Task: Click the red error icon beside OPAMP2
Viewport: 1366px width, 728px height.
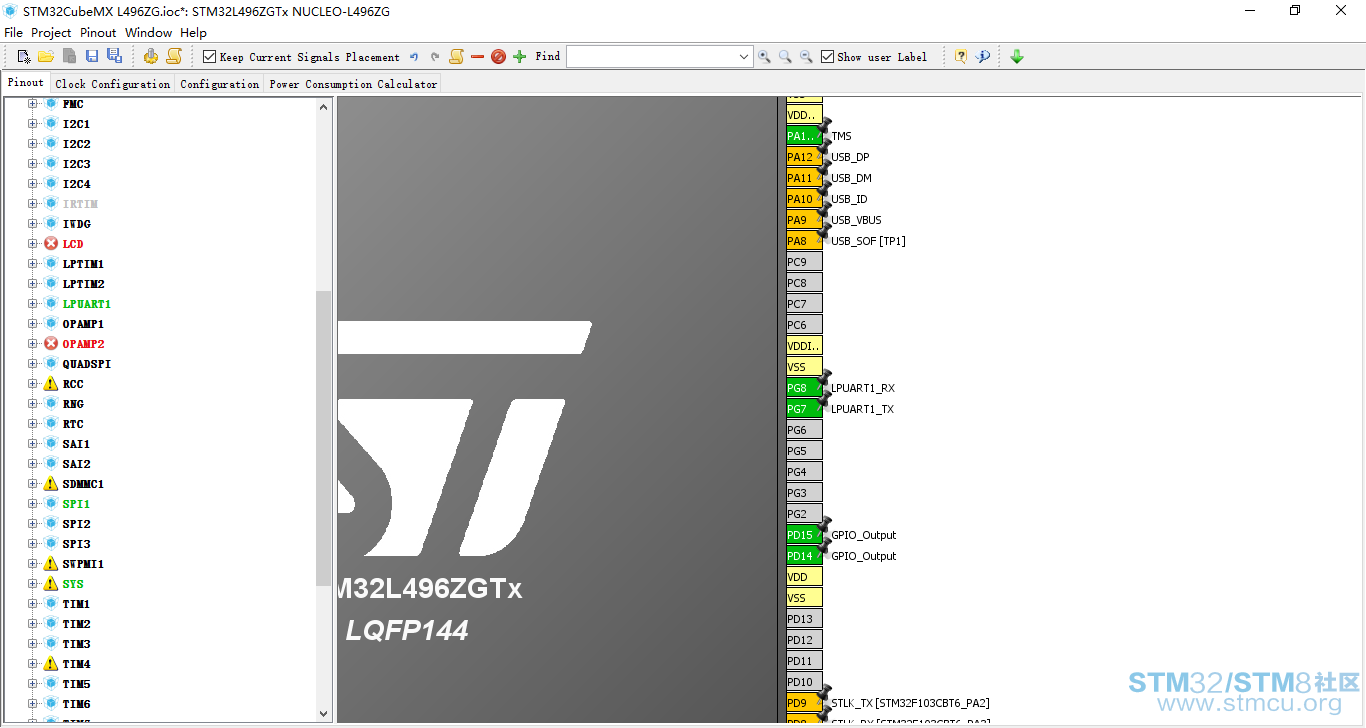Action: (51, 344)
